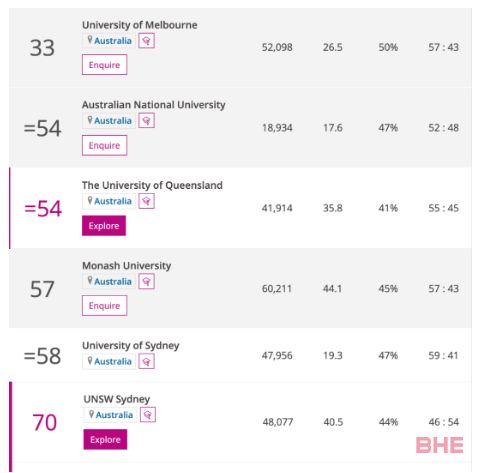Open Australian National University title link
The image size is (483, 473).
pyautogui.click(x=154, y=105)
